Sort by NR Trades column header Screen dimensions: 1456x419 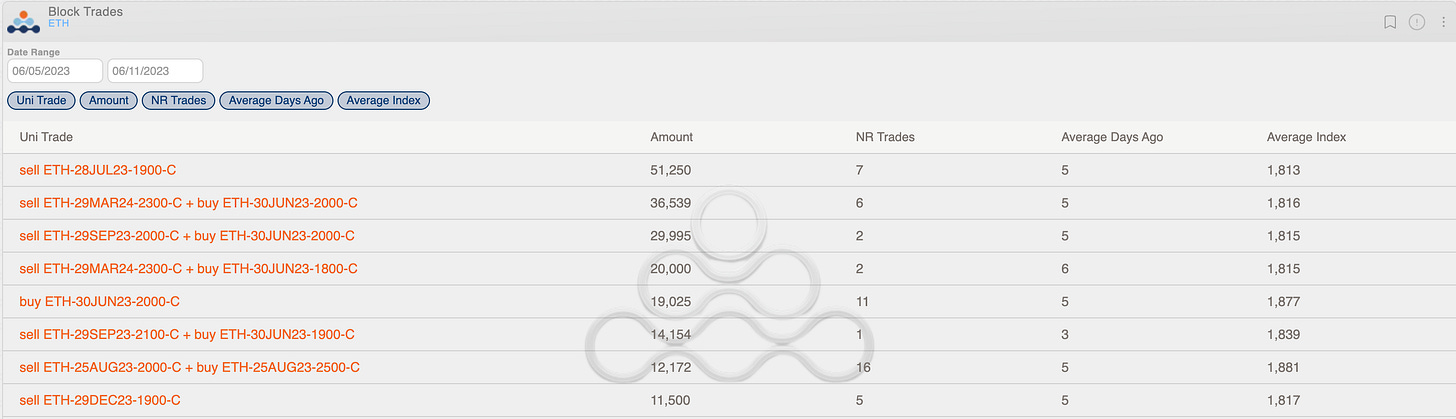tap(878, 137)
